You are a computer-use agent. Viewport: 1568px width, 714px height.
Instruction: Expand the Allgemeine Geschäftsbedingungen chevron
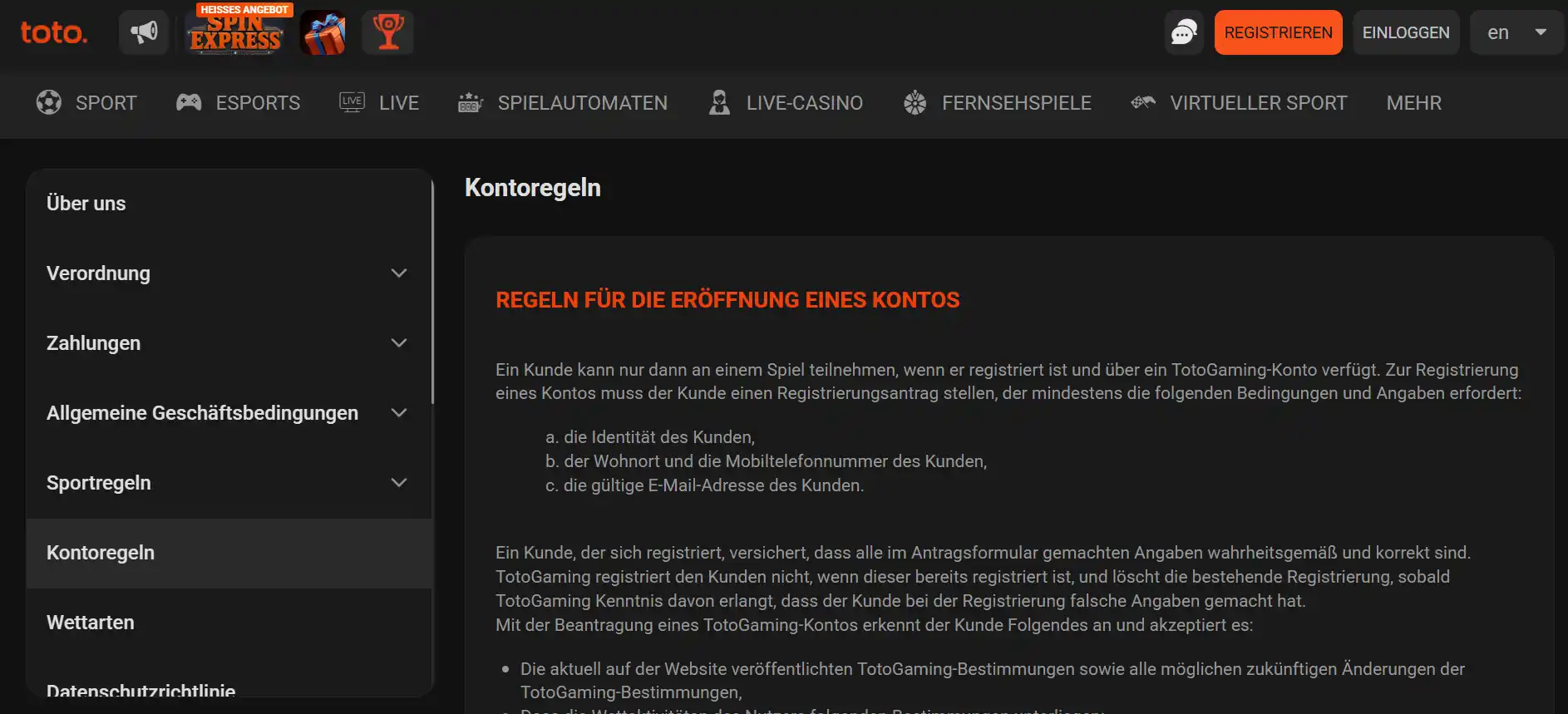[x=399, y=413]
